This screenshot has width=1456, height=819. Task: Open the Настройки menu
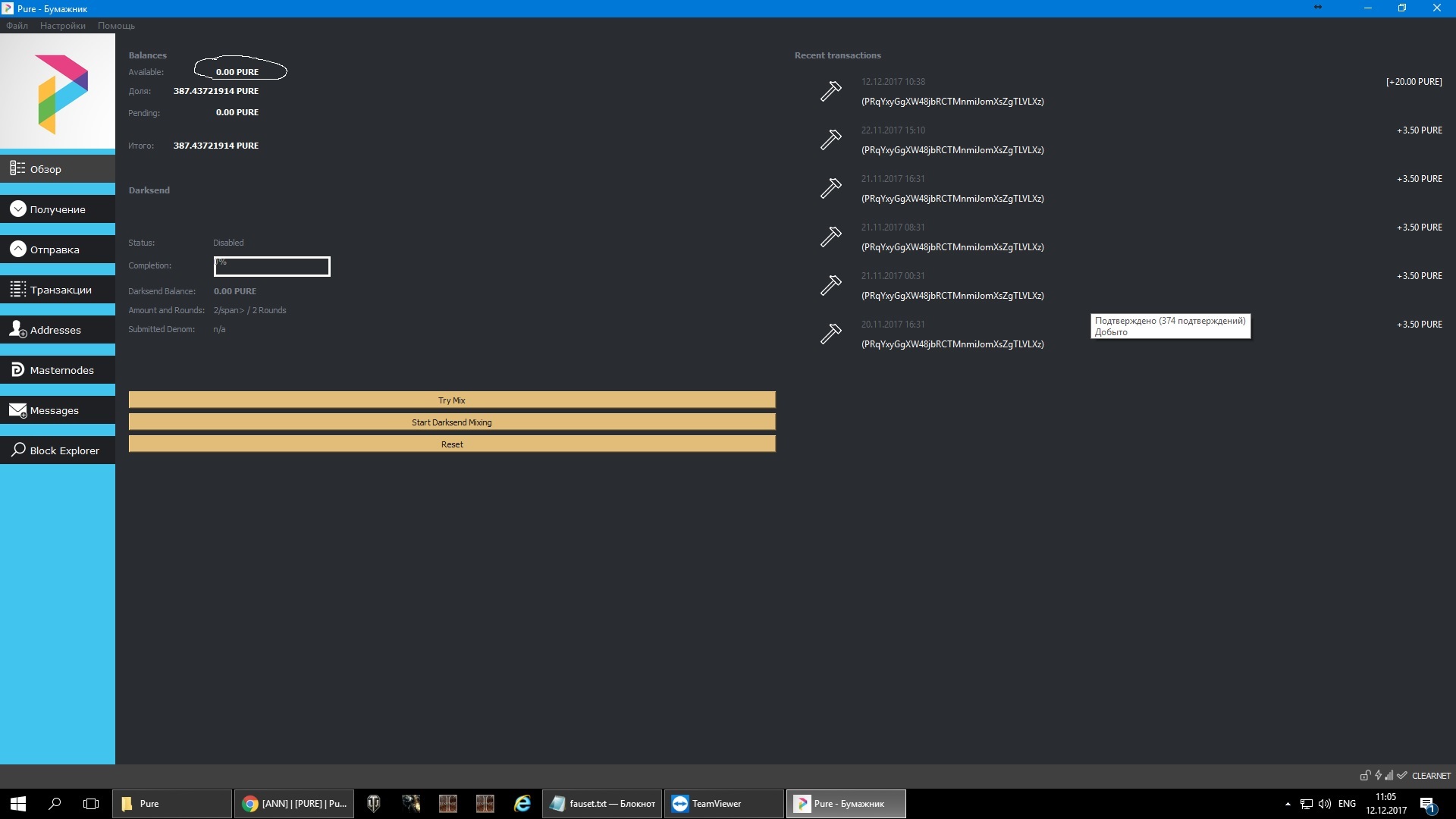pyautogui.click(x=63, y=26)
